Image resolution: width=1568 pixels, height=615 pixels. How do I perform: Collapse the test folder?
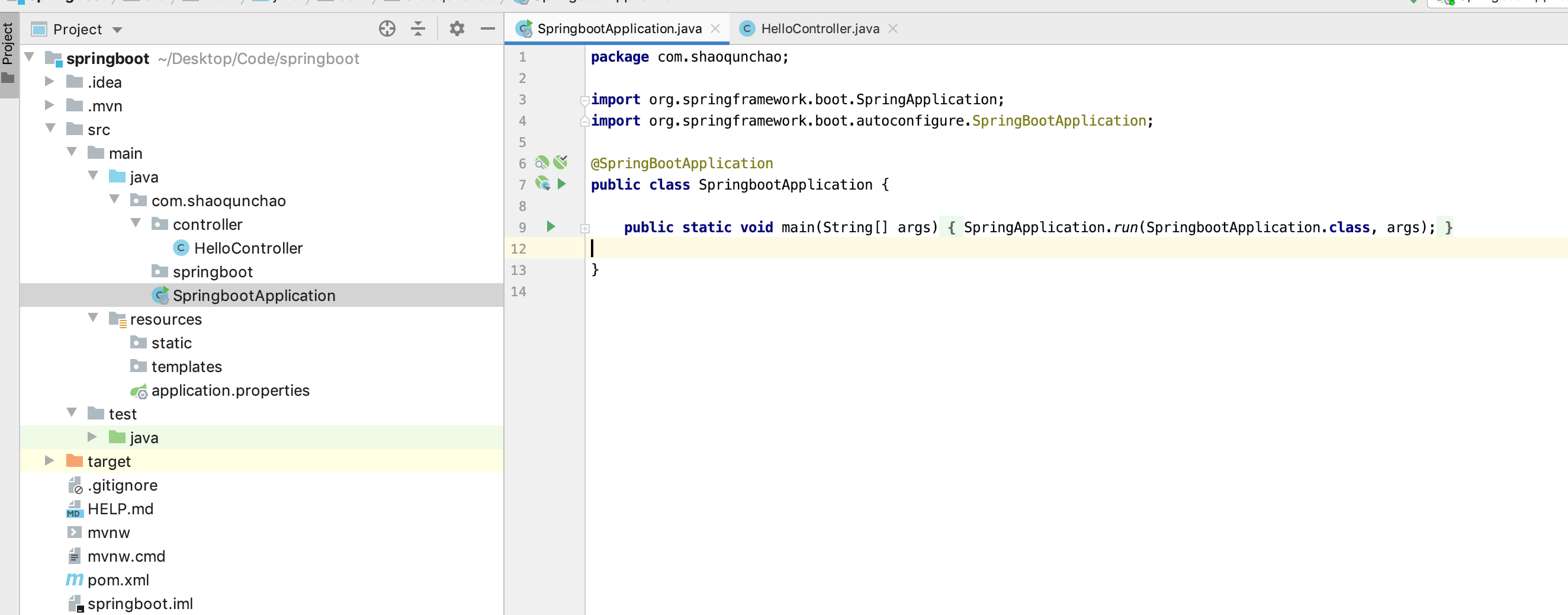[72, 413]
